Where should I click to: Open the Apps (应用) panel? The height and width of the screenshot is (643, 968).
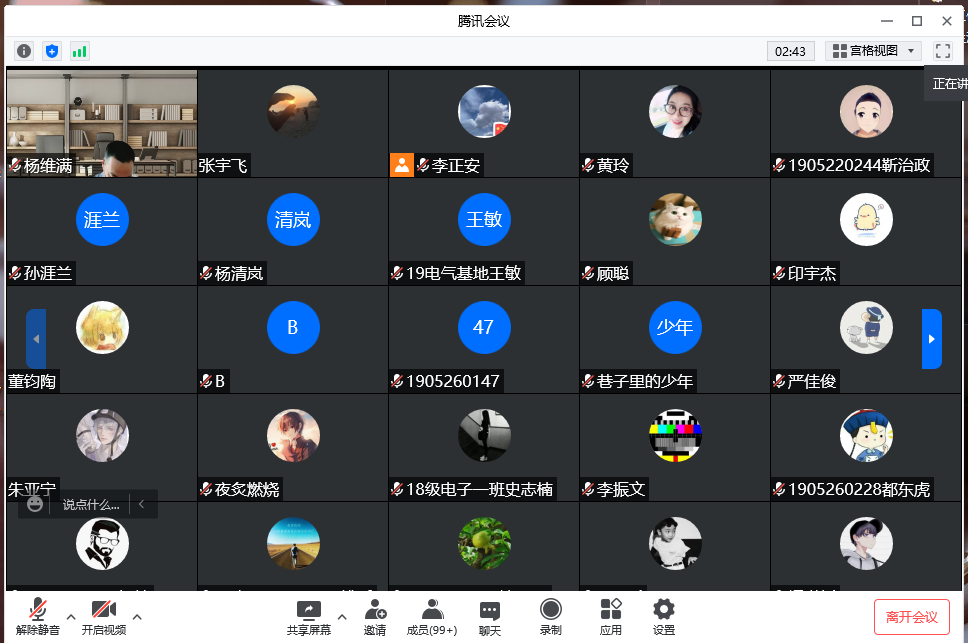coord(611,616)
